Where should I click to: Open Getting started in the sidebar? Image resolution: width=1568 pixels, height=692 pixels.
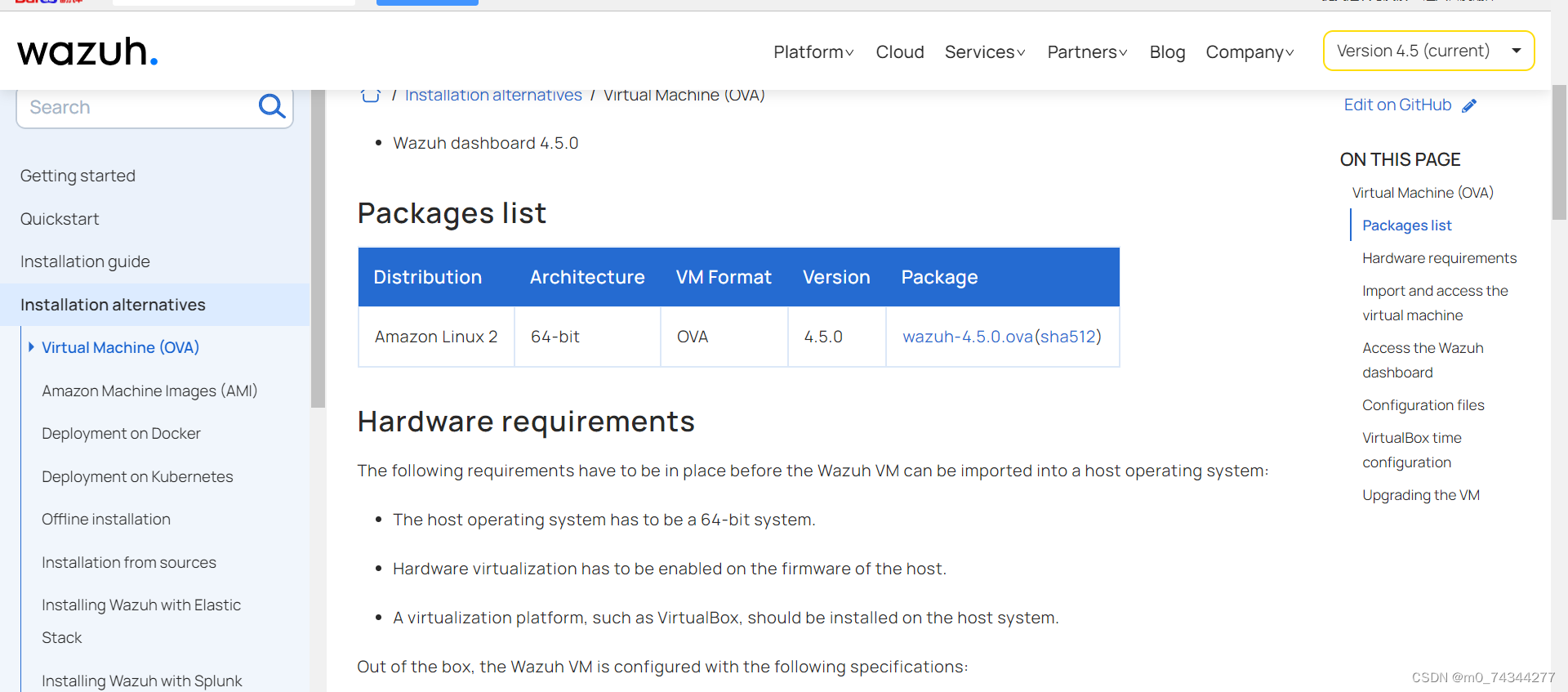pyautogui.click(x=78, y=176)
